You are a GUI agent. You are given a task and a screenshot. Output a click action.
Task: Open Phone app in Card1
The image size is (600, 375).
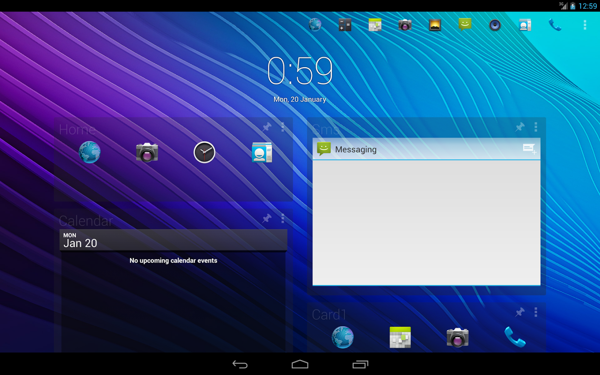coord(515,337)
